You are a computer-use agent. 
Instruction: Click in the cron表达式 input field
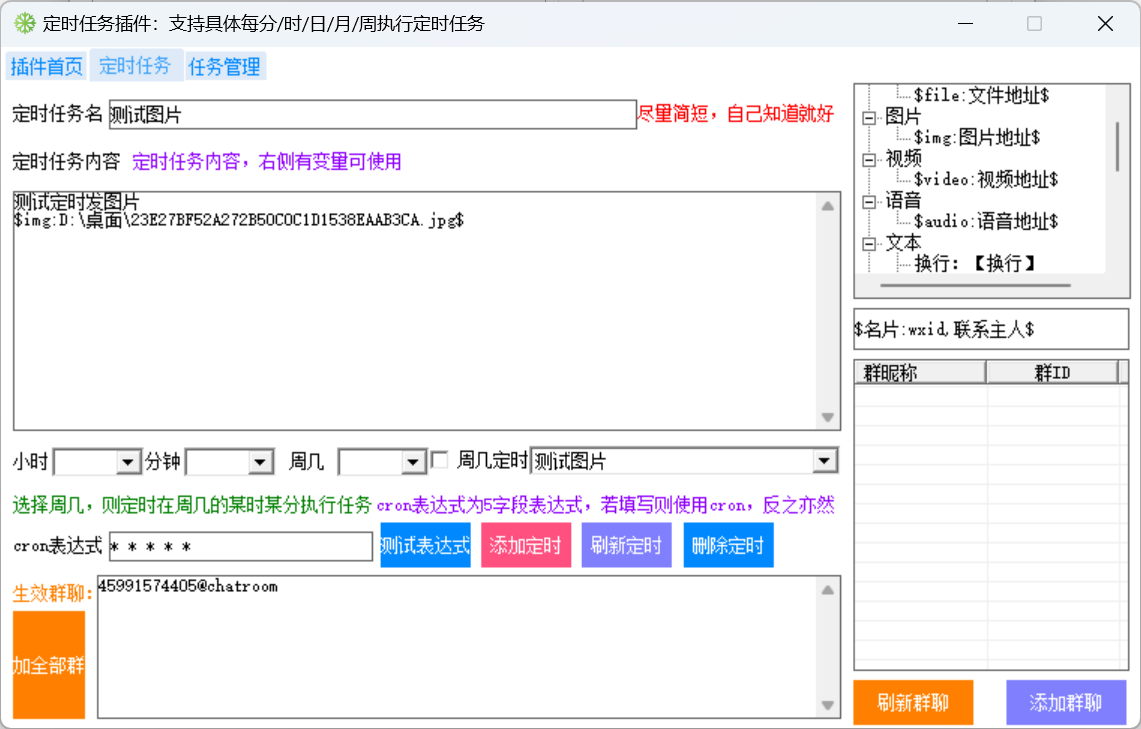[240, 547]
